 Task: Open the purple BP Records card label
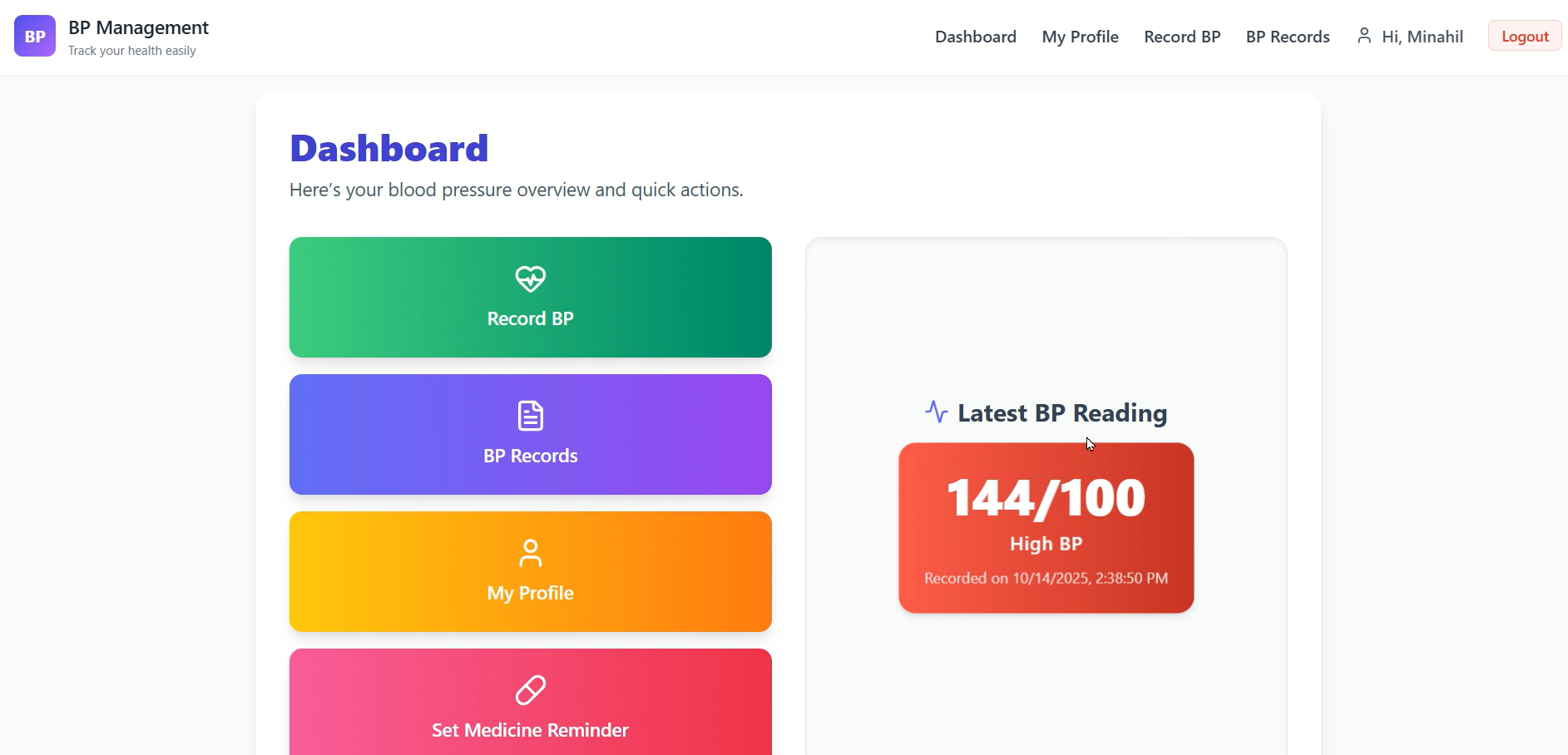(x=530, y=456)
